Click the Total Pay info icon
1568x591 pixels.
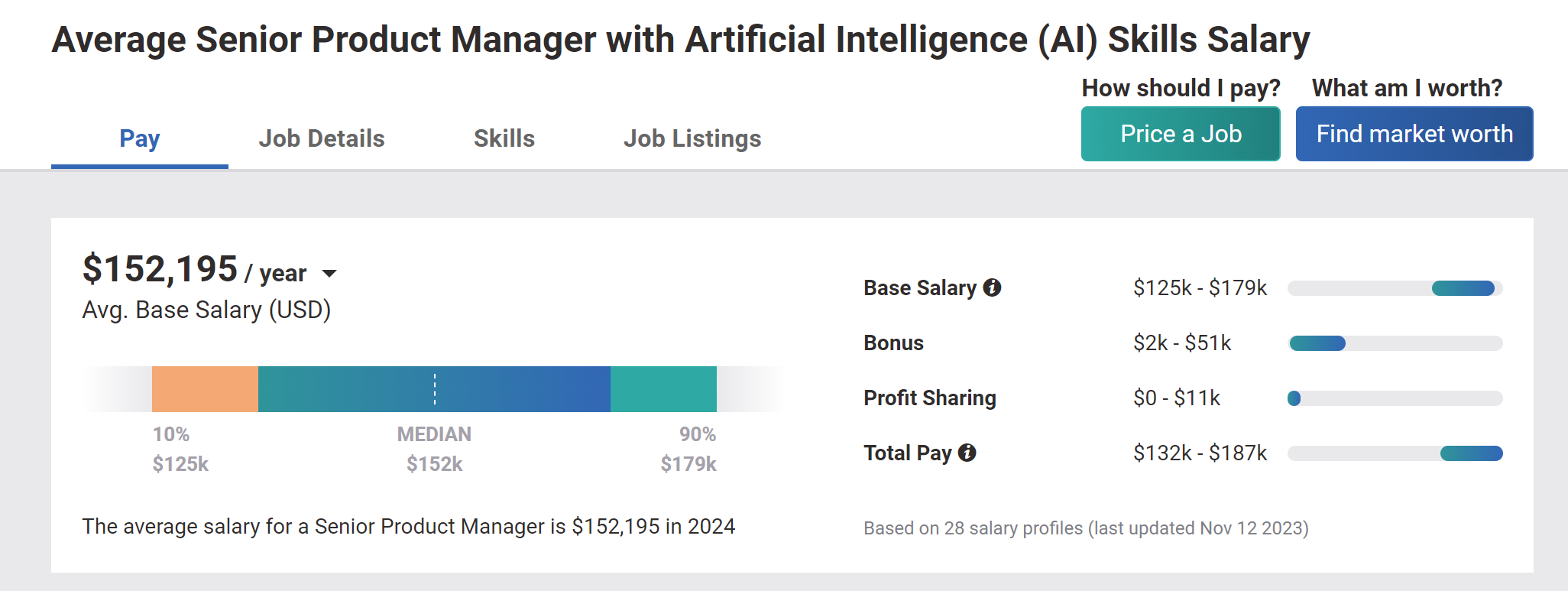pyautogui.click(x=967, y=453)
